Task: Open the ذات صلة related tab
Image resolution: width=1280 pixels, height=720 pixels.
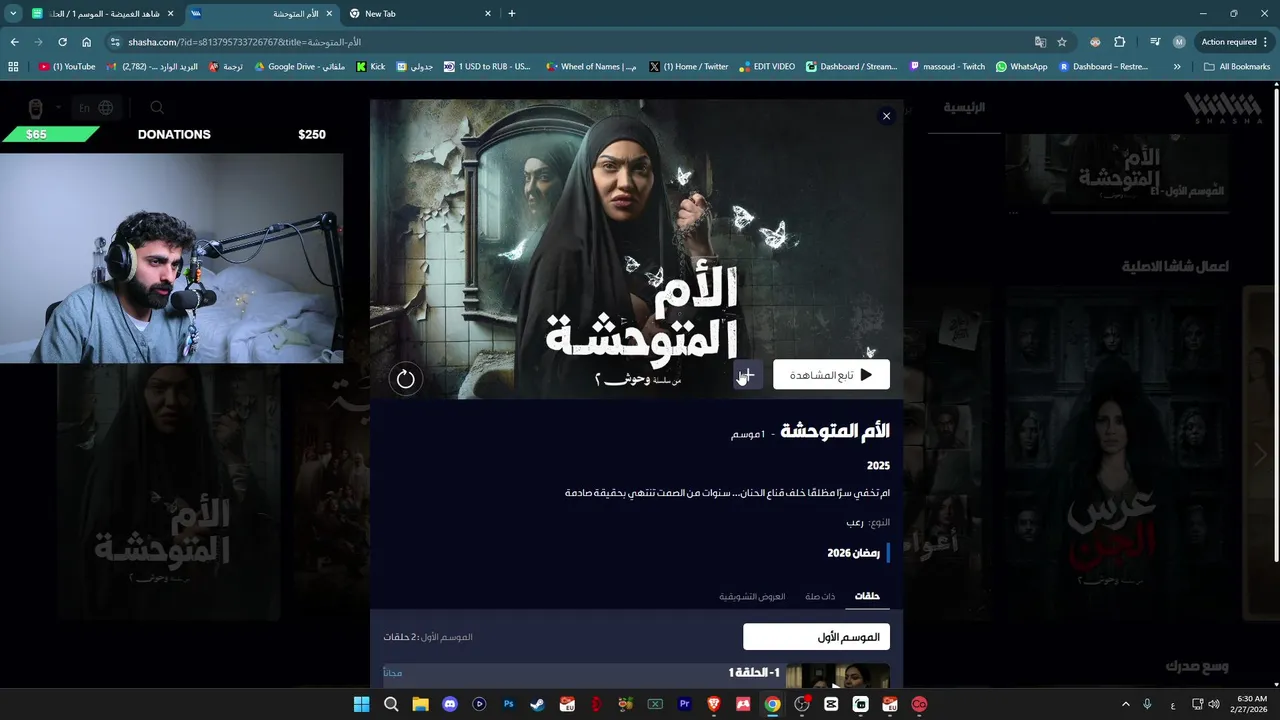Action: (x=820, y=596)
